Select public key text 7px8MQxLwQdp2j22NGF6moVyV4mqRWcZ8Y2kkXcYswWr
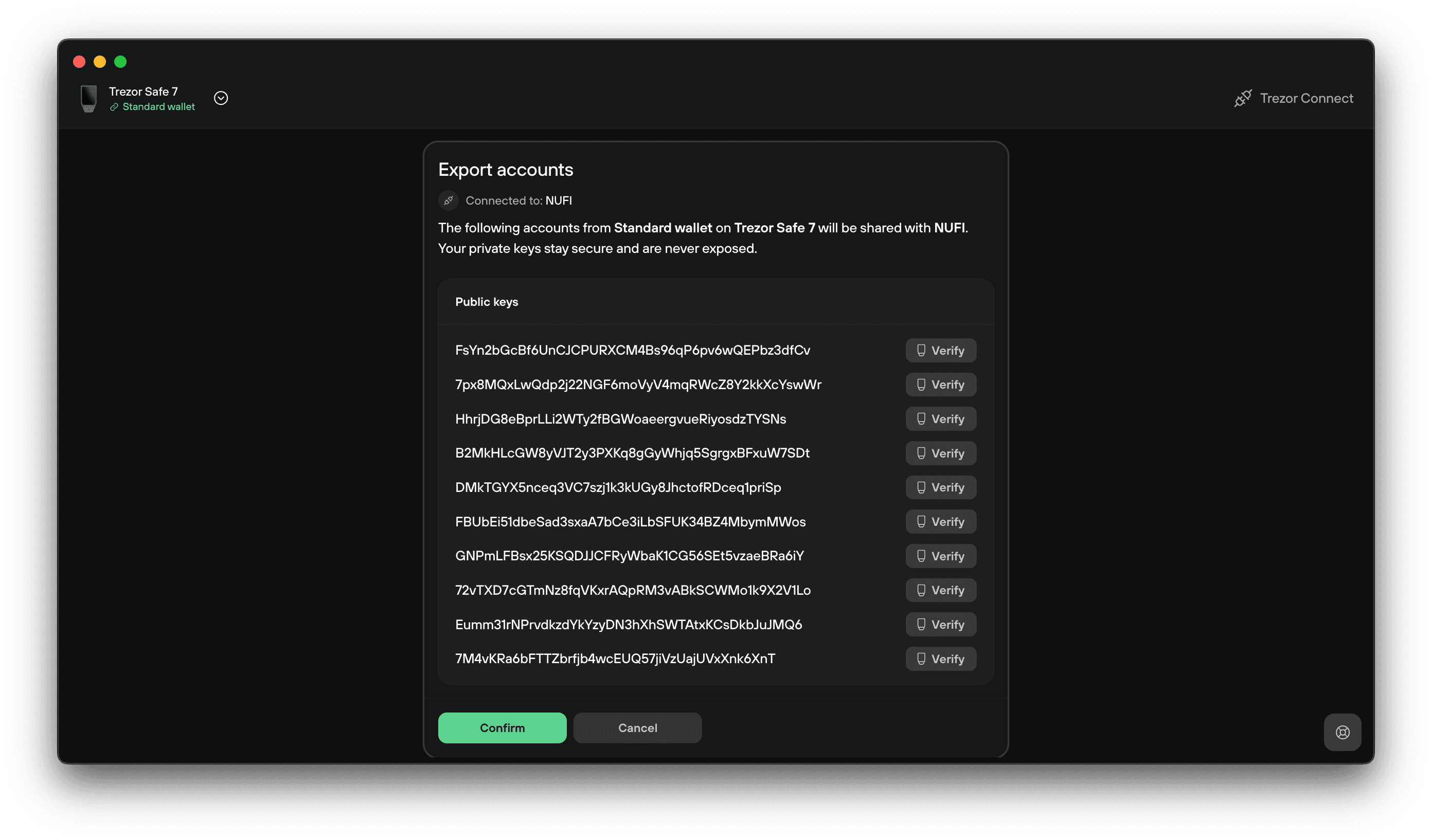 pos(638,385)
